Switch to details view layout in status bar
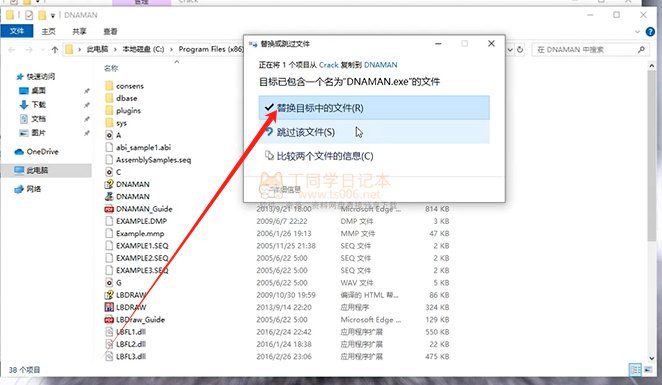 tap(635, 370)
